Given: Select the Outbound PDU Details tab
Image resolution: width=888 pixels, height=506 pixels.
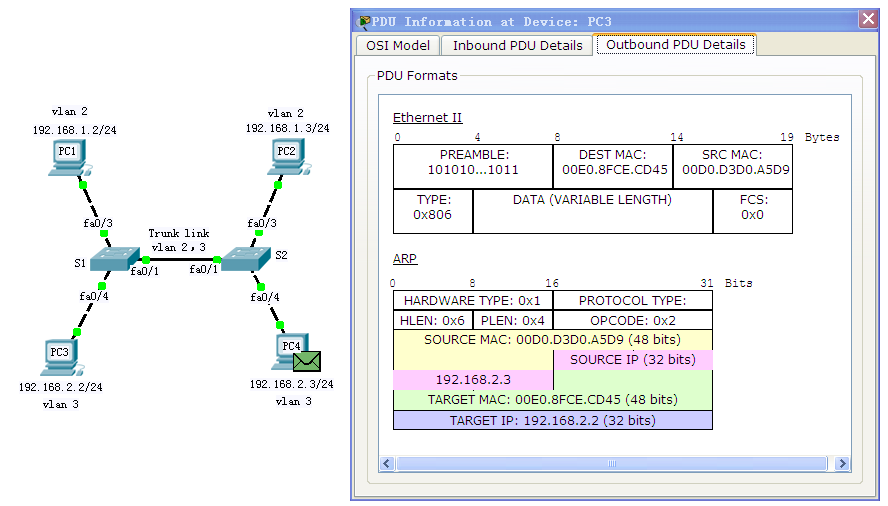Looking at the screenshot, I should pos(675,45).
